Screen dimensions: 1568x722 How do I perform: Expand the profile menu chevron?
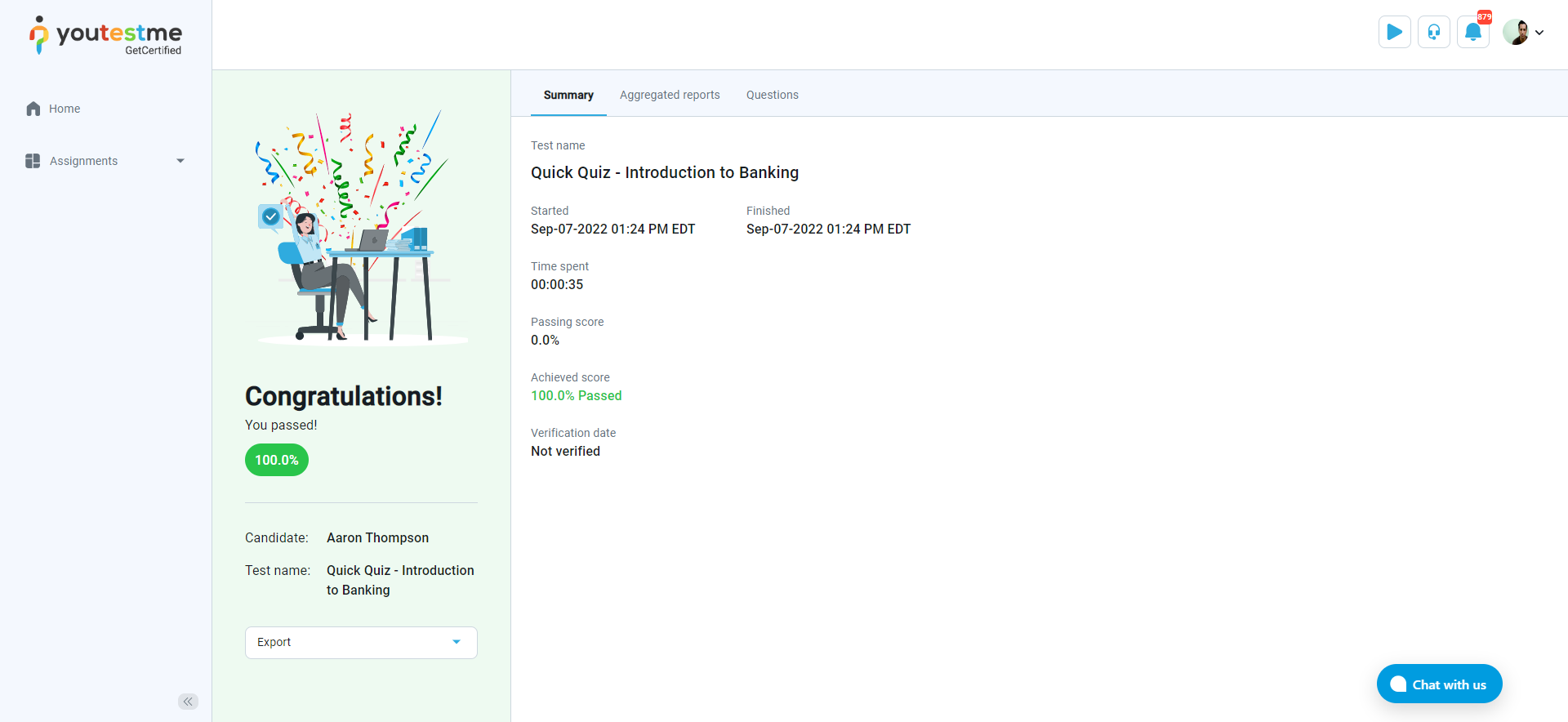pos(1539,33)
